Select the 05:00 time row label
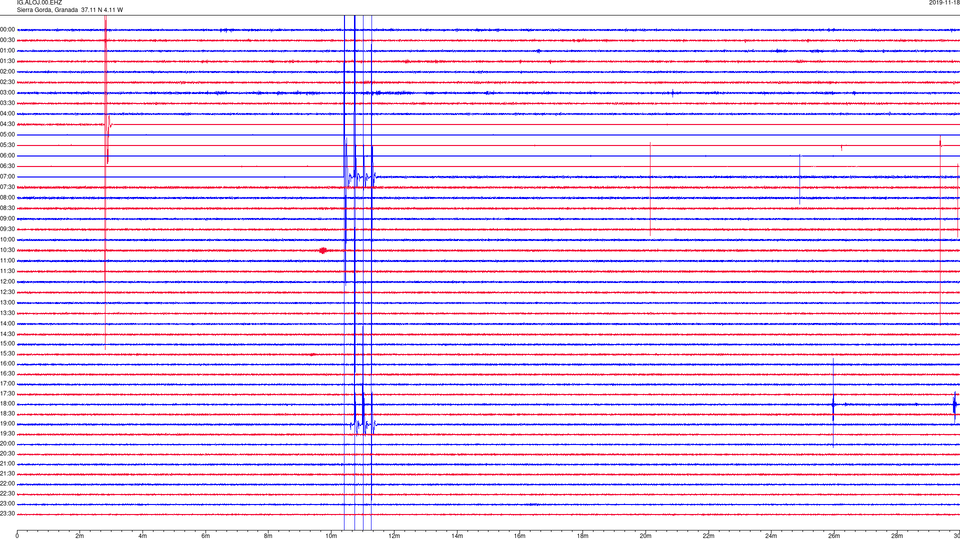 tap(7, 135)
